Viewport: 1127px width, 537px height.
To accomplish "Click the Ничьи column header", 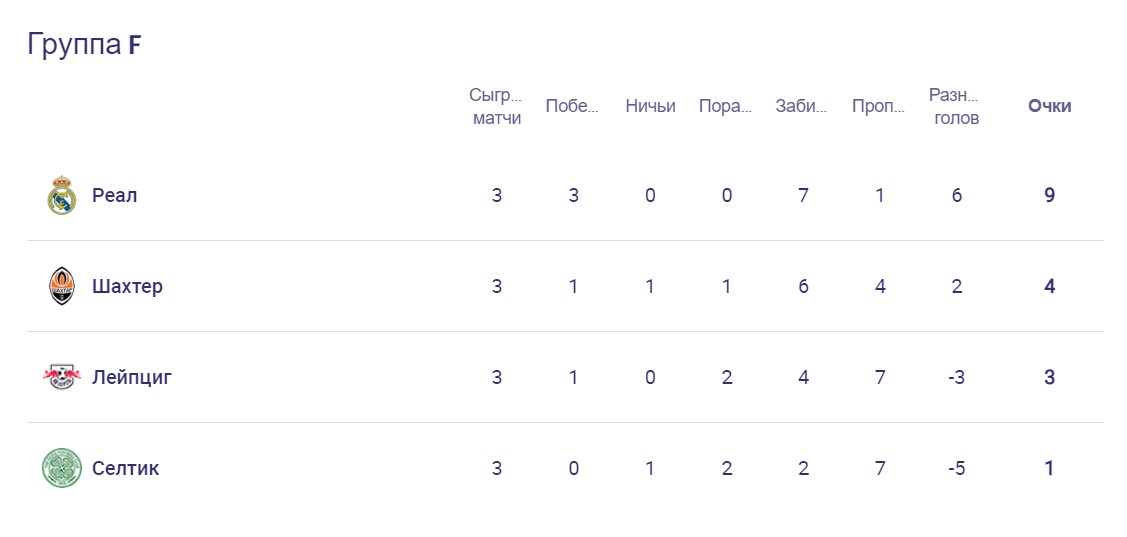I will point(650,106).
